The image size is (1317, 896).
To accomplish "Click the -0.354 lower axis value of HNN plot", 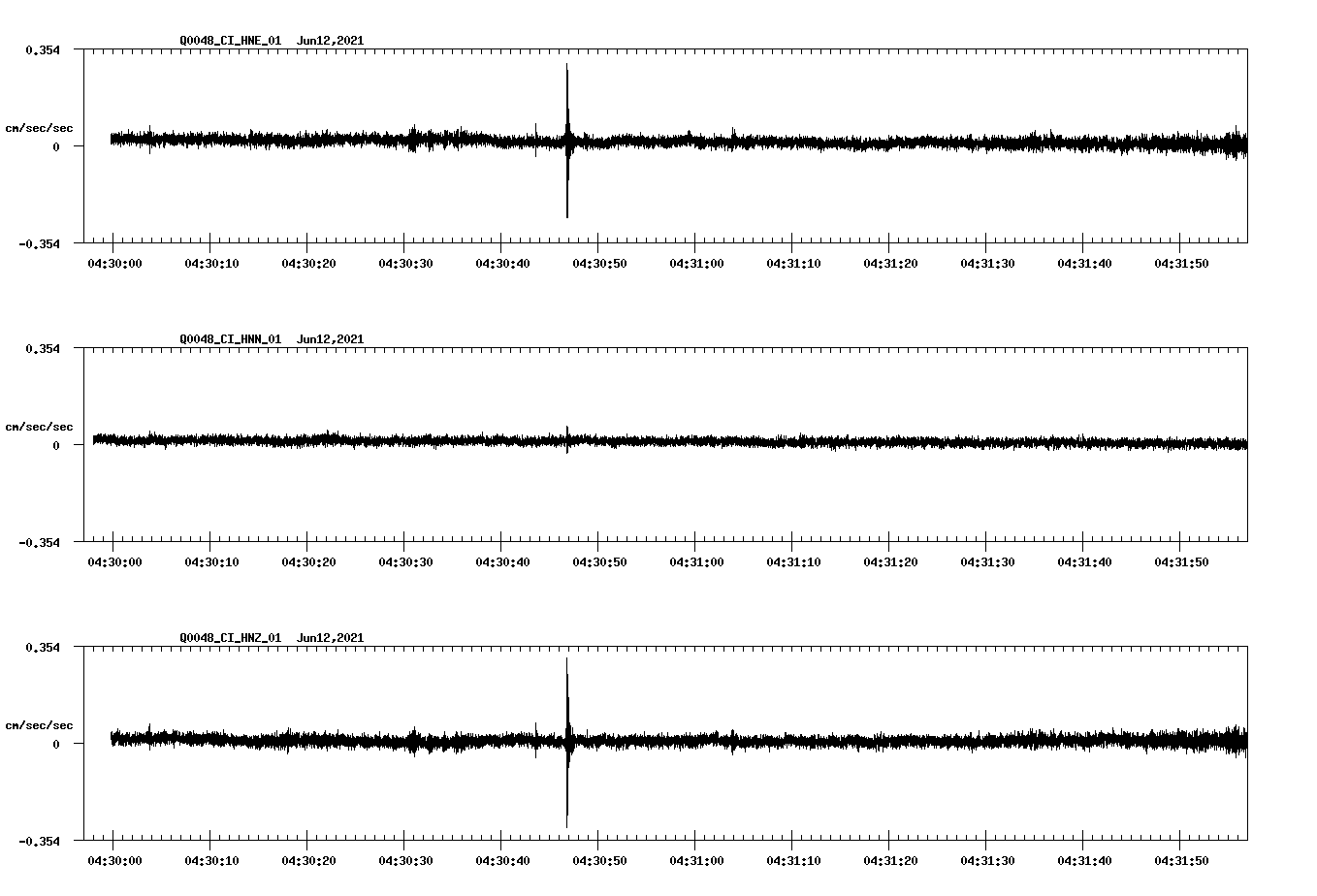I will pyautogui.click(x=39, y=542).
